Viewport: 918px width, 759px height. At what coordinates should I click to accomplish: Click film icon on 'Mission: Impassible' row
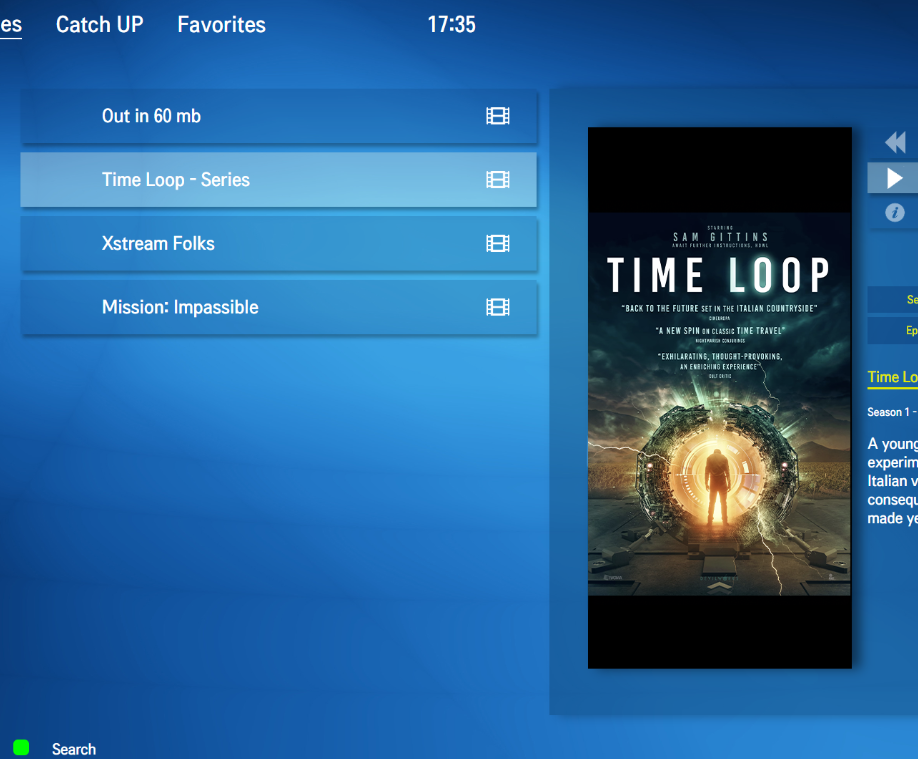(498, 307)
